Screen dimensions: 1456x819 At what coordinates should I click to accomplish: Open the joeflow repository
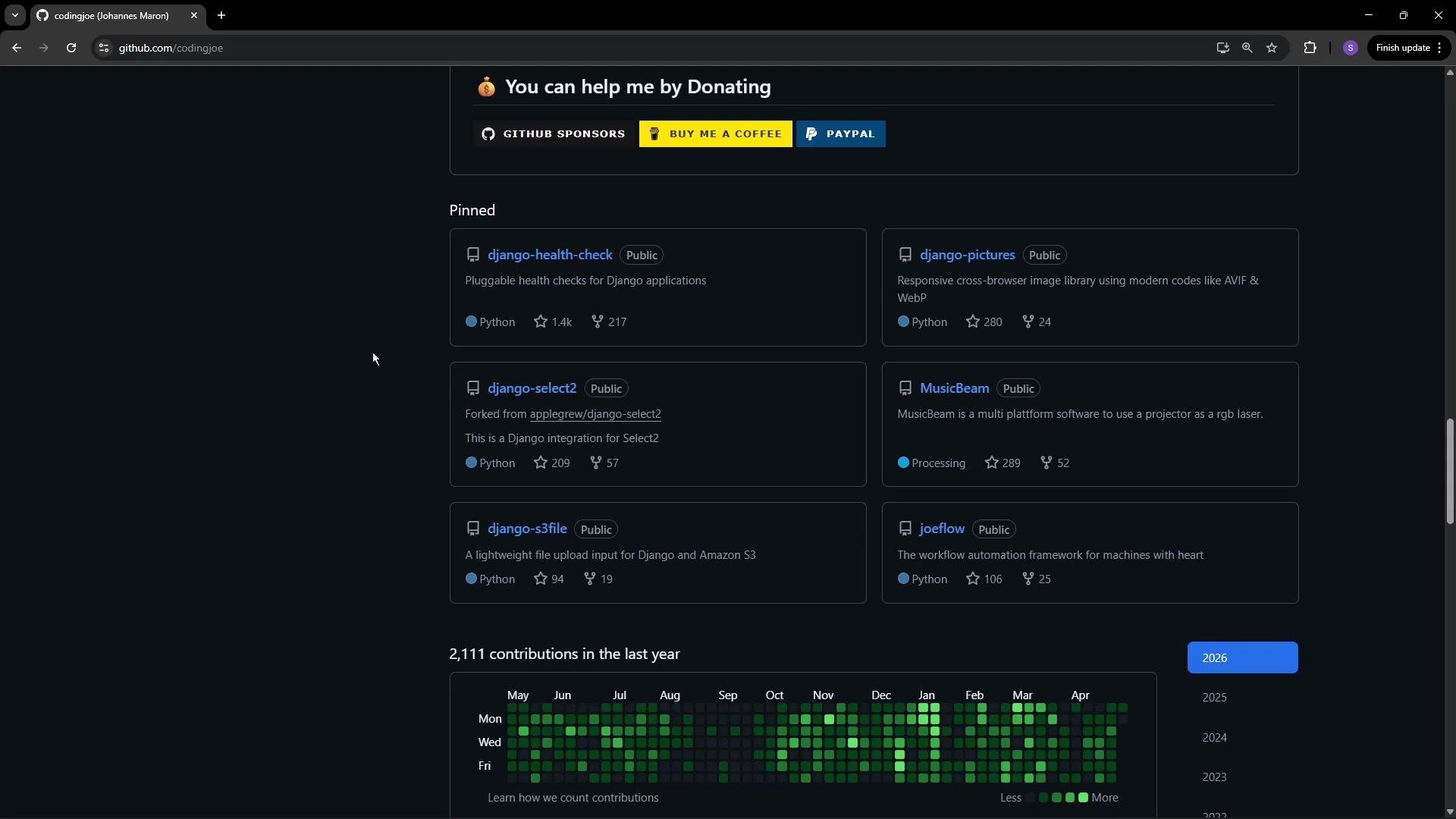942,529
